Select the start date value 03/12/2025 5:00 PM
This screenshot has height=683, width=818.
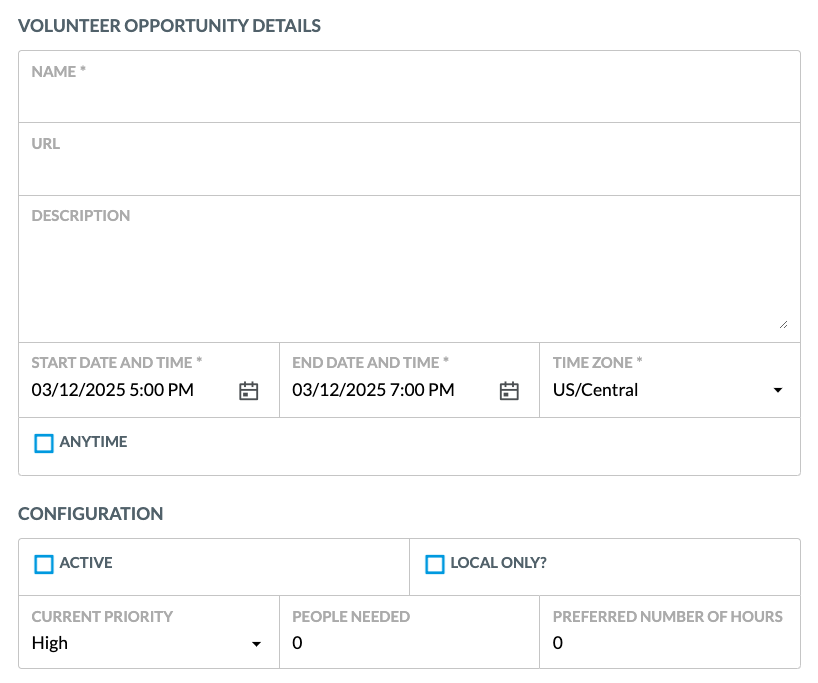113,390
